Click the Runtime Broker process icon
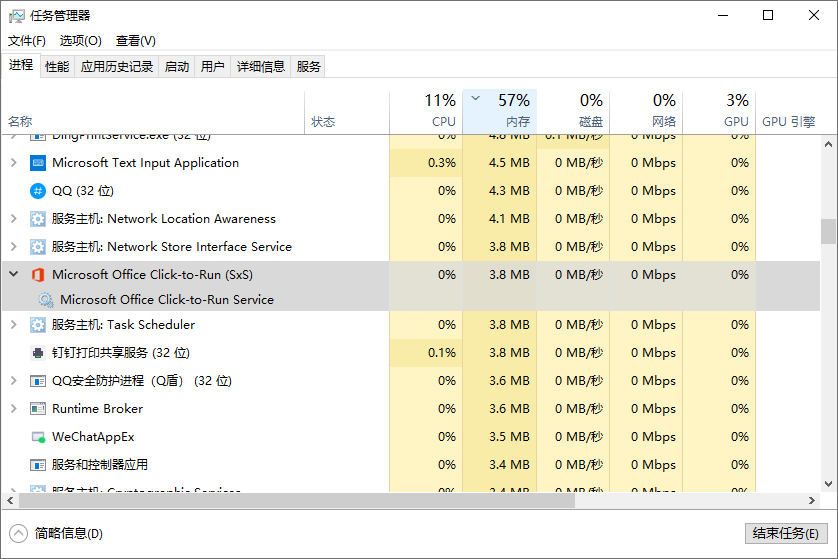 click(38, 409)
